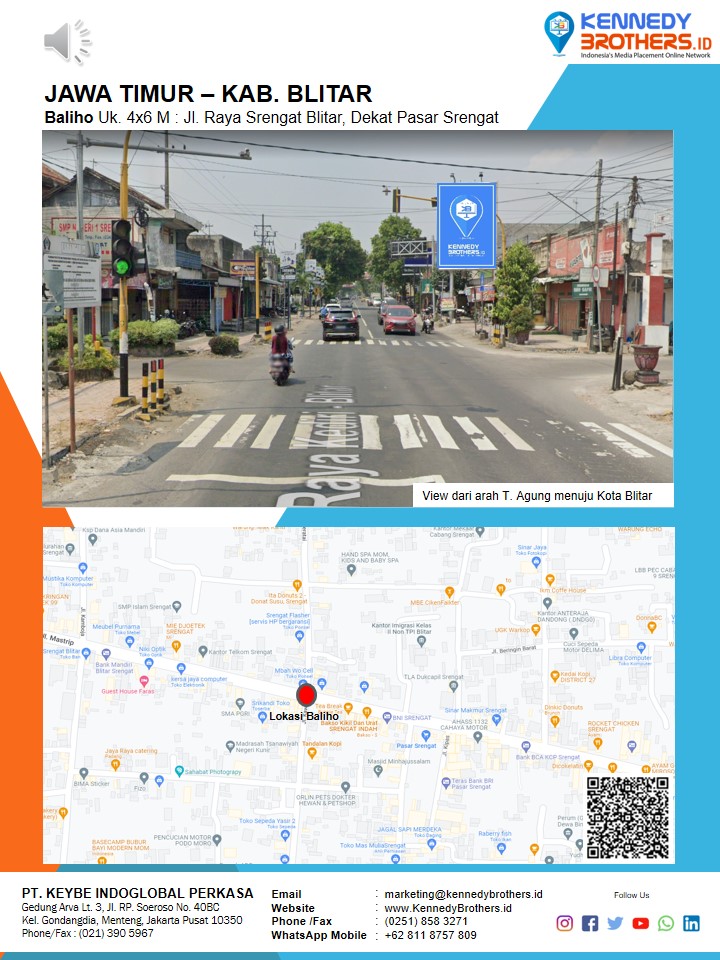Open the Twitter social icon
This screenshot has width=720, height=960.
615,923
